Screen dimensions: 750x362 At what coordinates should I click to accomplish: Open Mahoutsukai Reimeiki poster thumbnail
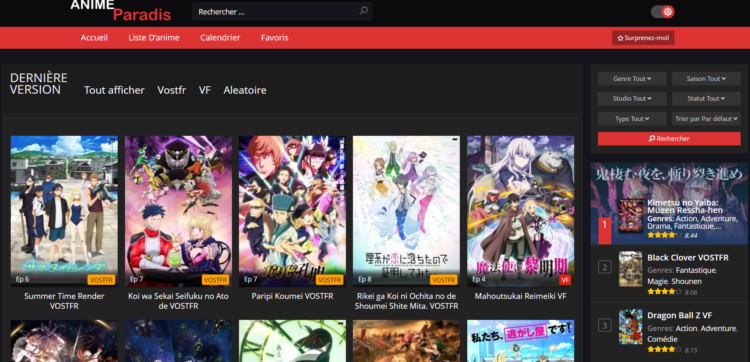coord(520,211)
